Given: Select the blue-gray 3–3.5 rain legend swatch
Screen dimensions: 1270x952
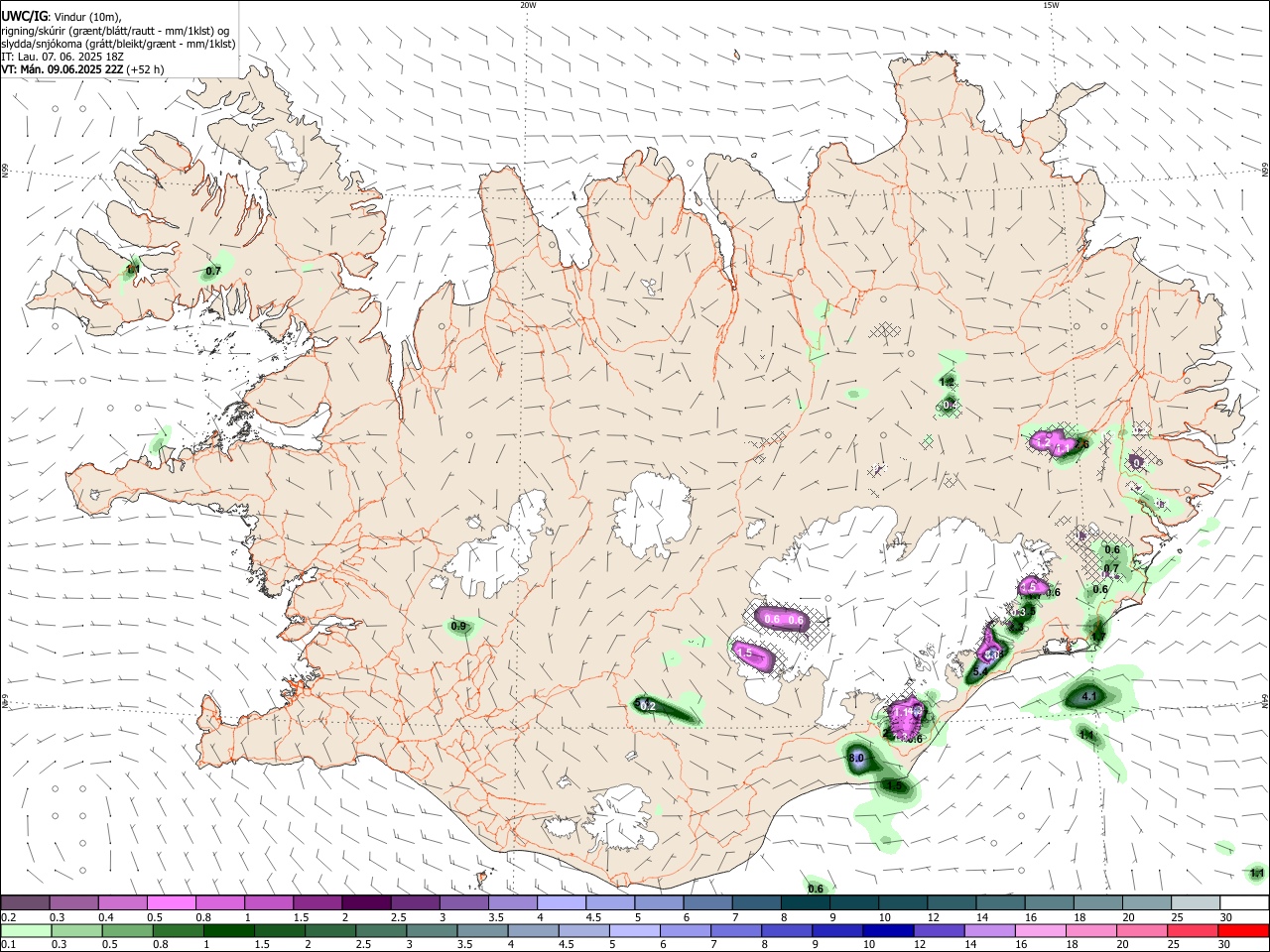Looking at the screenshot, I should pos(432,931).
